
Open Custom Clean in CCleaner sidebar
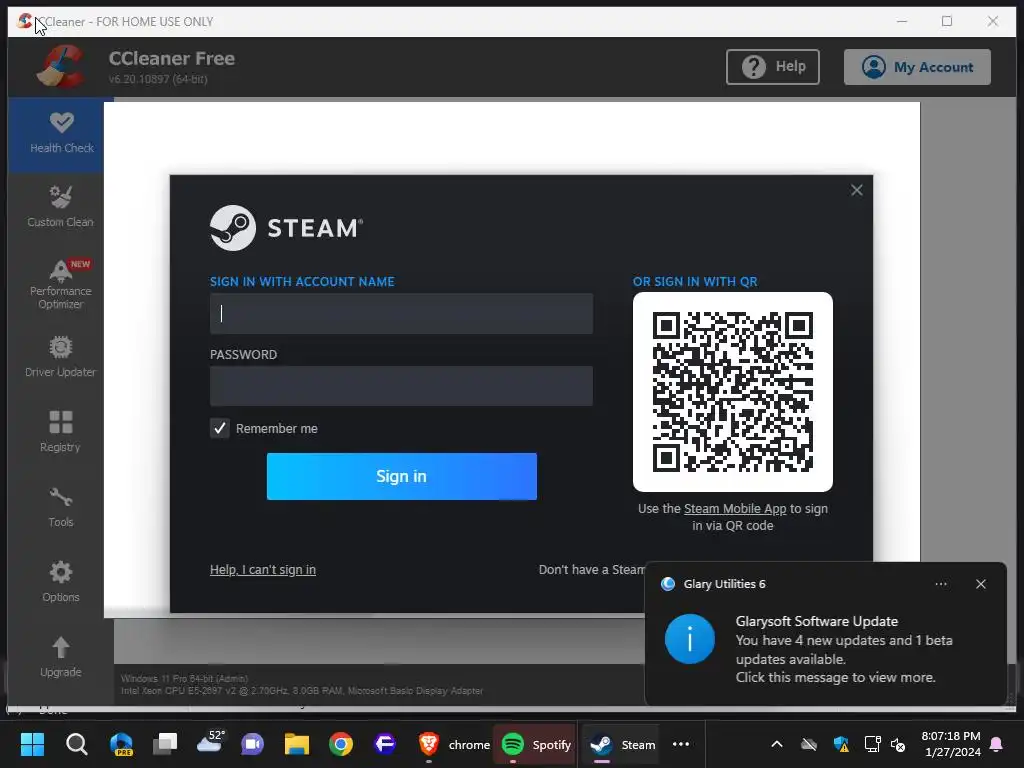[60, 207]
